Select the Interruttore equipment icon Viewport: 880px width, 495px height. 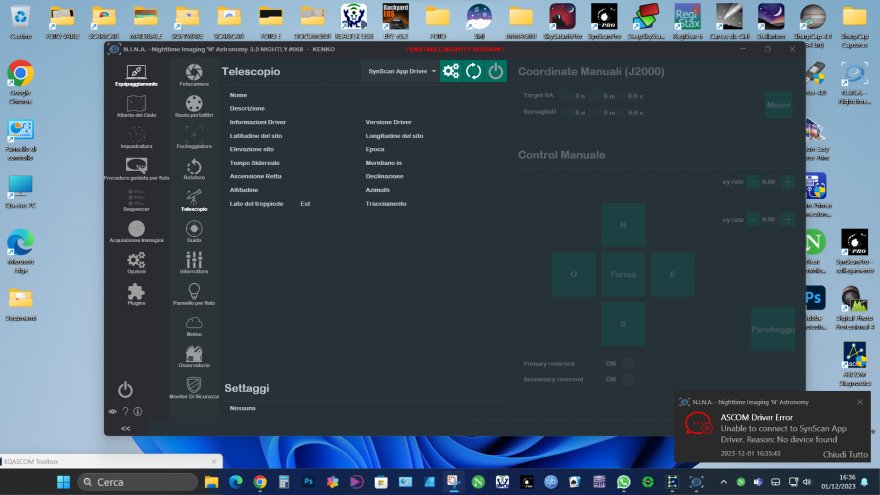194,263
